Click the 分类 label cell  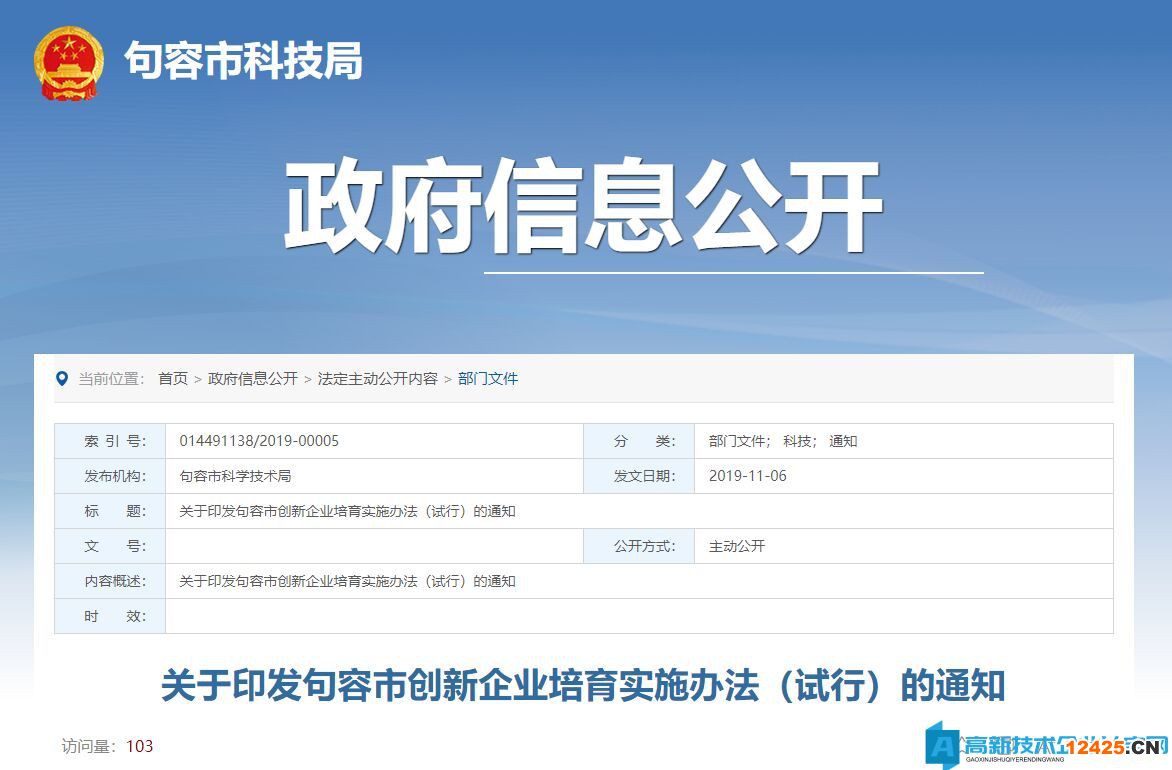pyautogui.click(x=639, y=441)
